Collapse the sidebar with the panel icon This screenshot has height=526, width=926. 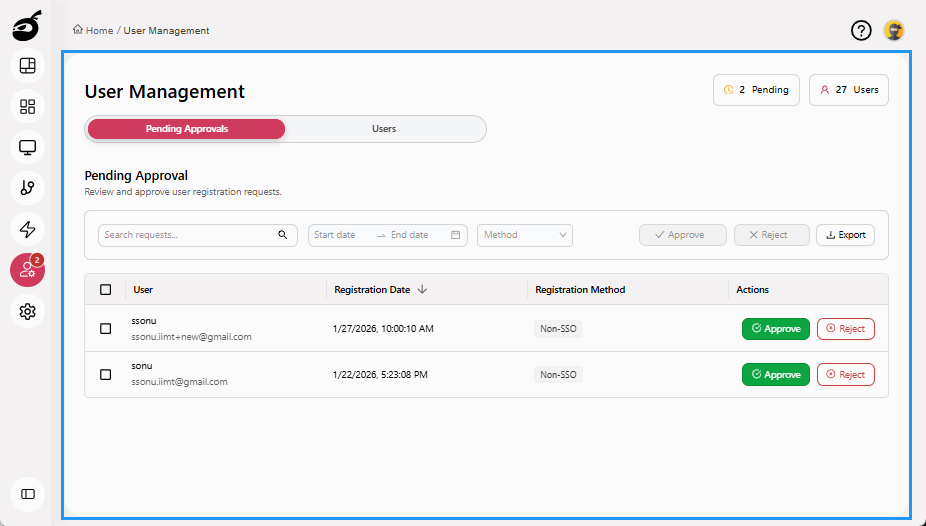(x=28, y=494)
